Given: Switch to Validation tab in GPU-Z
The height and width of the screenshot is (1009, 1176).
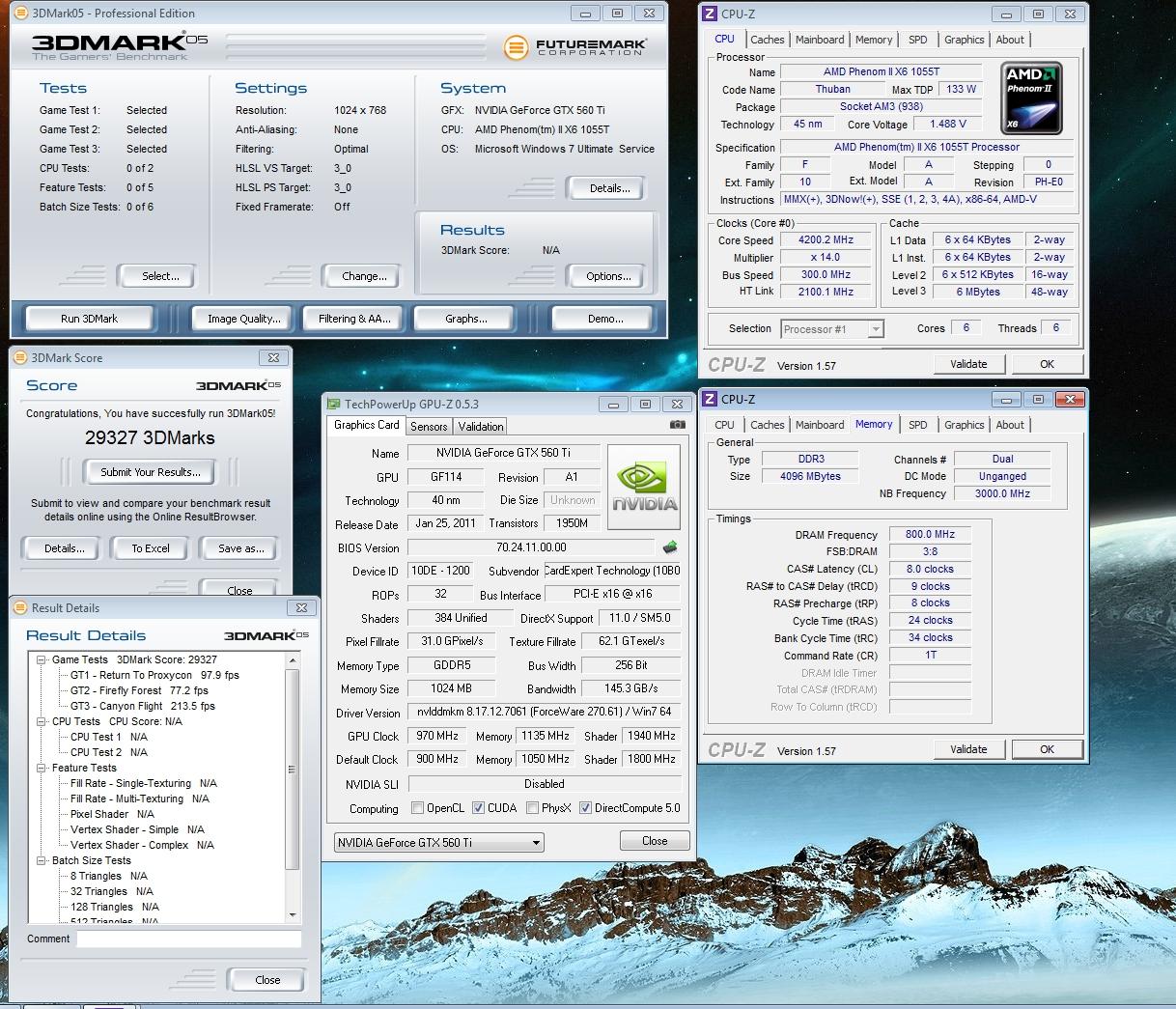Looking at the screenshot, I should tap(481, 426).
